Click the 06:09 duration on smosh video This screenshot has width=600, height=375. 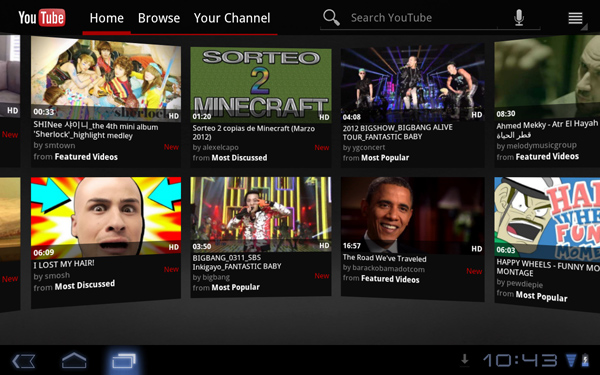(x=43, y=253)
